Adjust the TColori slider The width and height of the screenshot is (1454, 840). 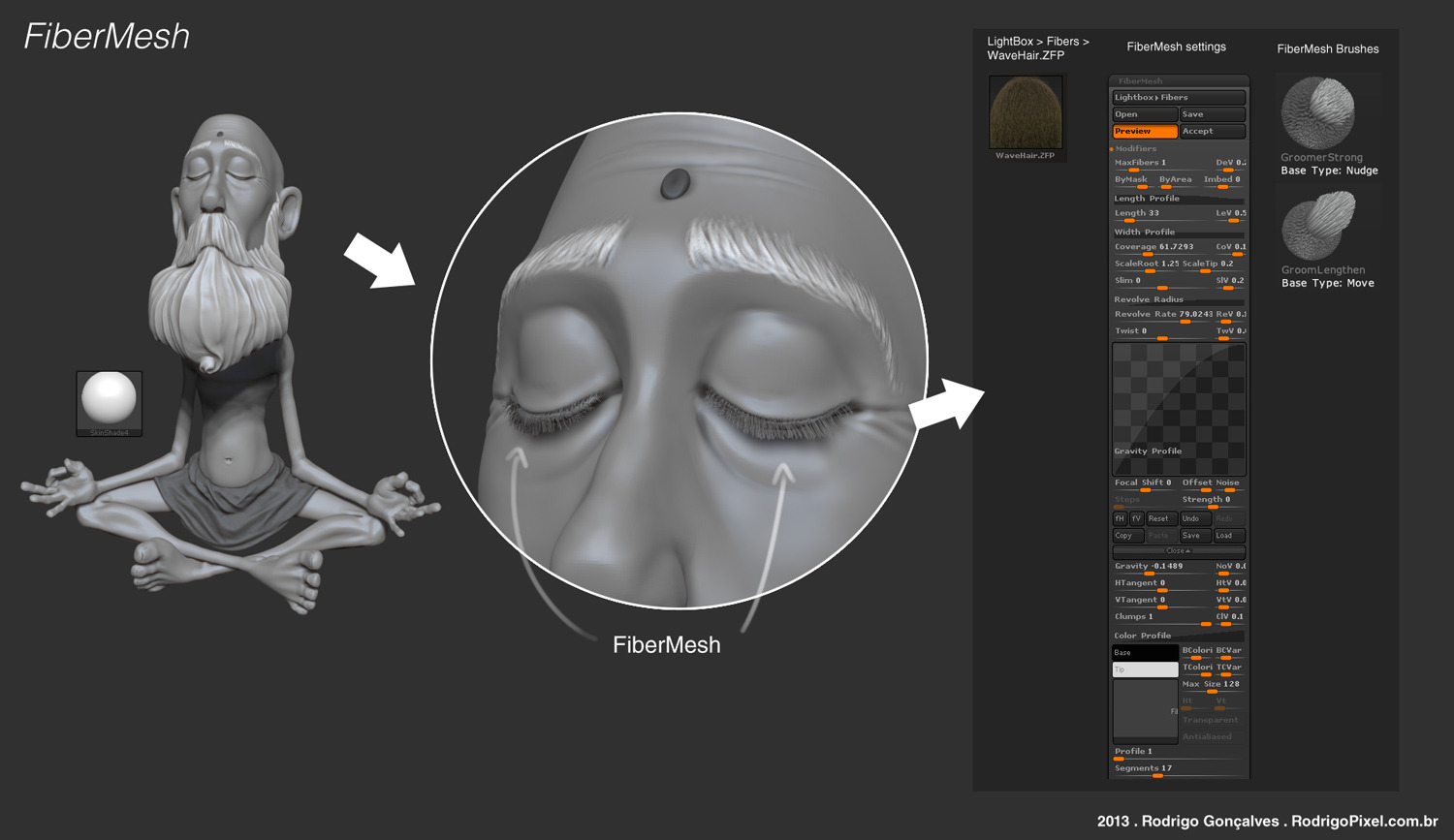(1197, 669)
